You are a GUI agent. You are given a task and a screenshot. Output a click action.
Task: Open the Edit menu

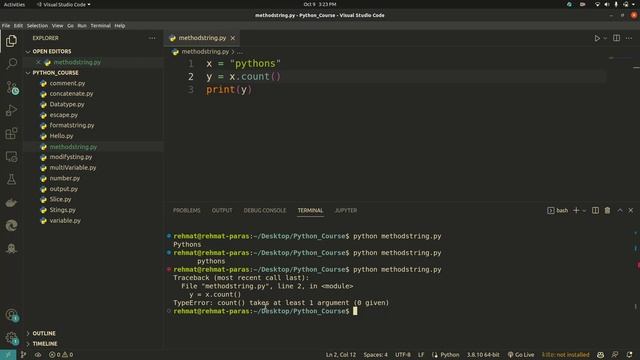pyautogui.click(x=18, y=26)
